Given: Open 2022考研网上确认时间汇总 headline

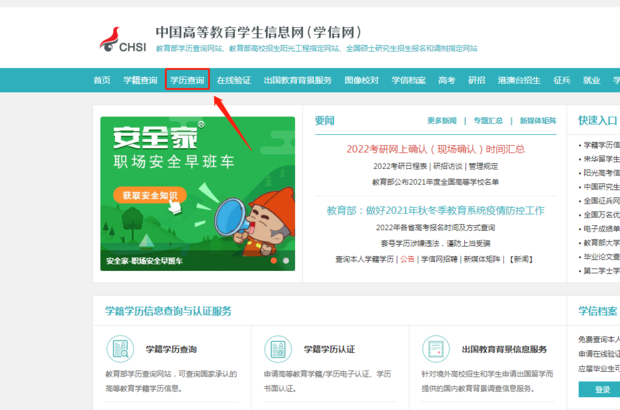Looking at the screenshot, I should point(435,149).
